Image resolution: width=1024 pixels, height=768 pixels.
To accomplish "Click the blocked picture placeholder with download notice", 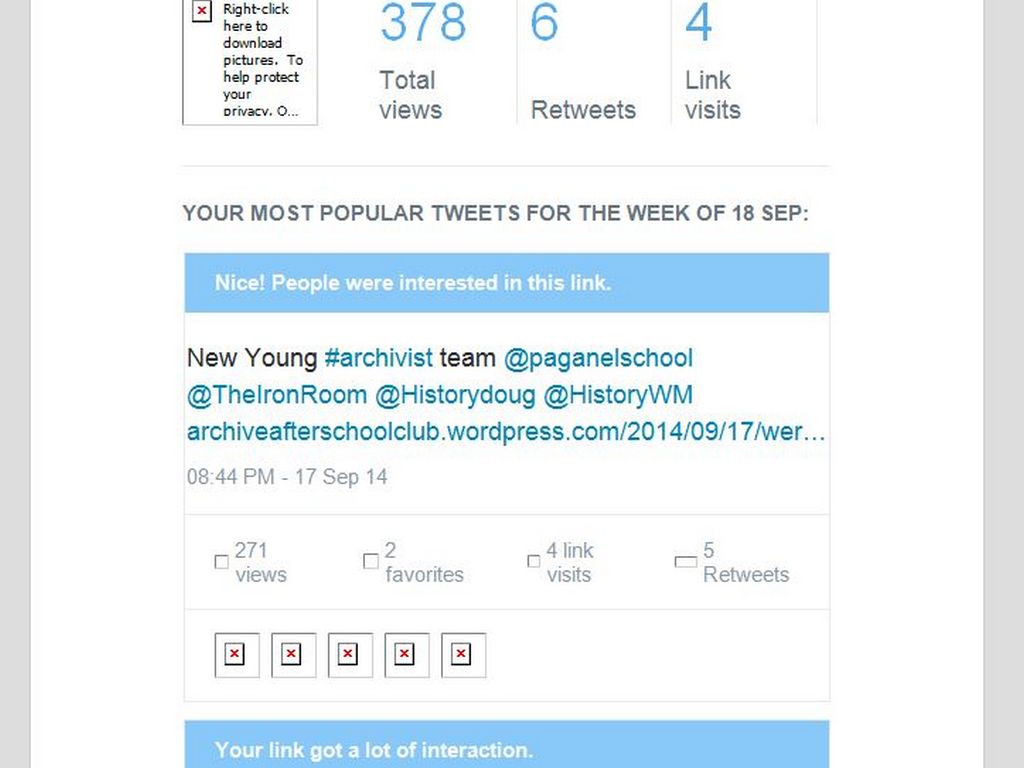I will [x=250, y=60].
